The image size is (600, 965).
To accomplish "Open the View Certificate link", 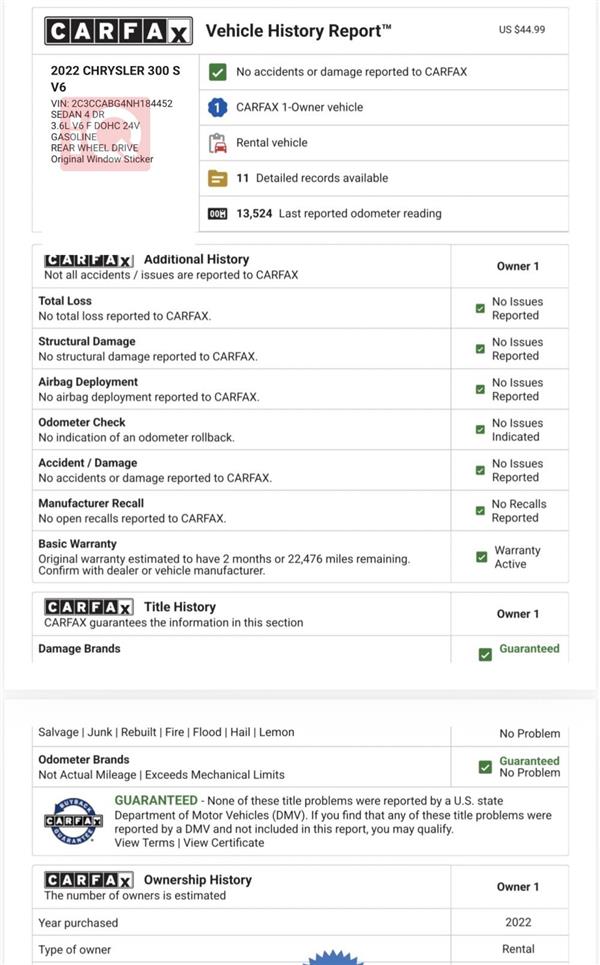I will coord(223,843).
